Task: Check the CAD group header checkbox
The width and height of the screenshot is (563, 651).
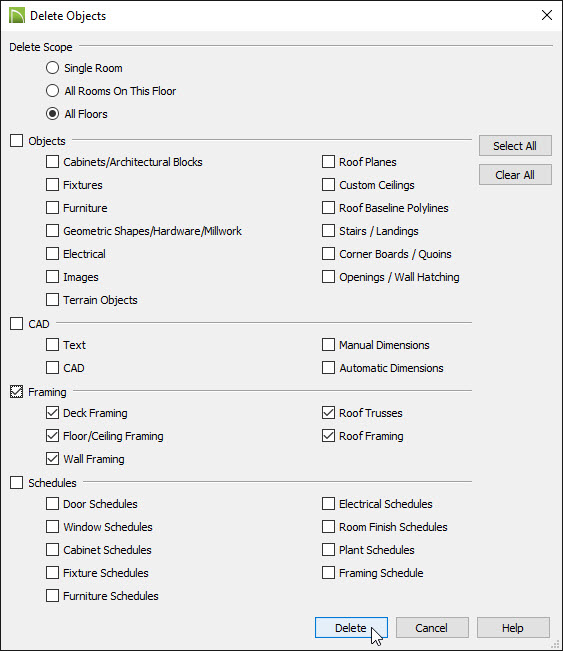Action: tap(17, 323)
